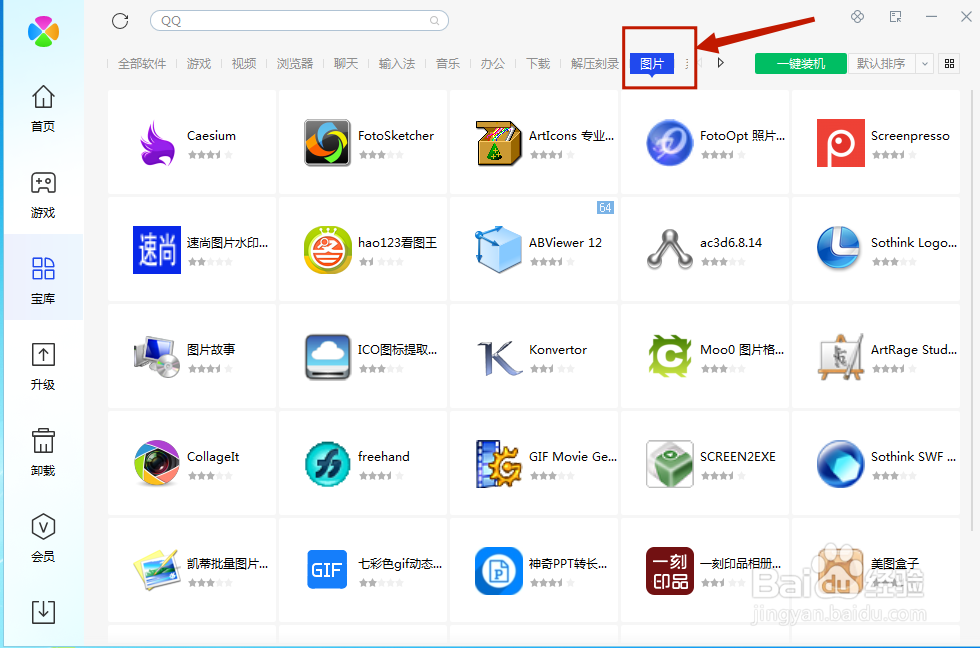Viewport: 980px width, 648px height.
Task: Open the 美图盒子 app tile
Action: click(876, 571)
